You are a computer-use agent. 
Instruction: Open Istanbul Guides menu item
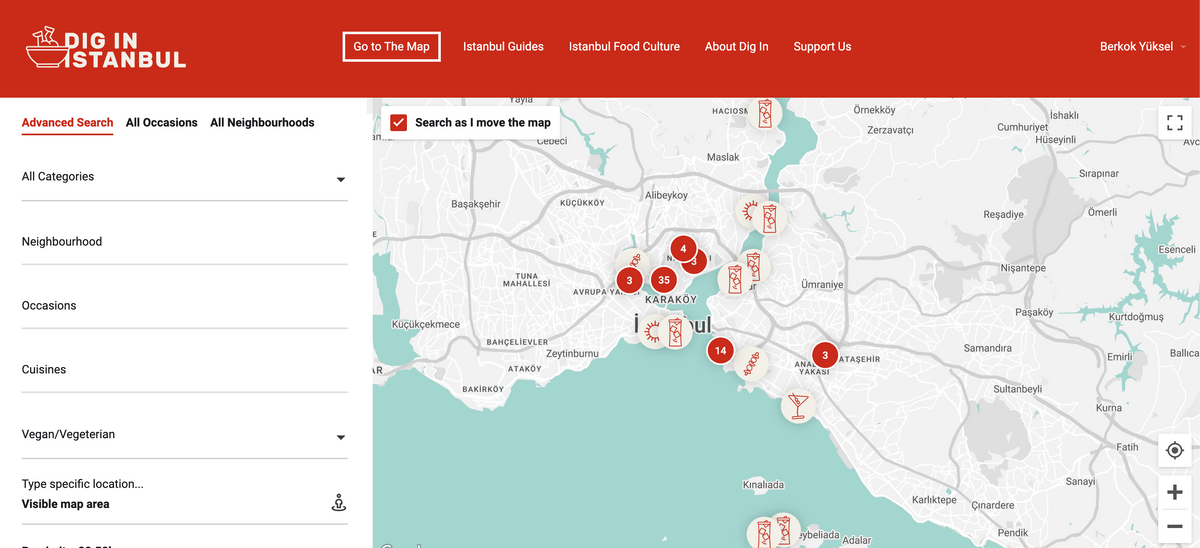[503, 47]
